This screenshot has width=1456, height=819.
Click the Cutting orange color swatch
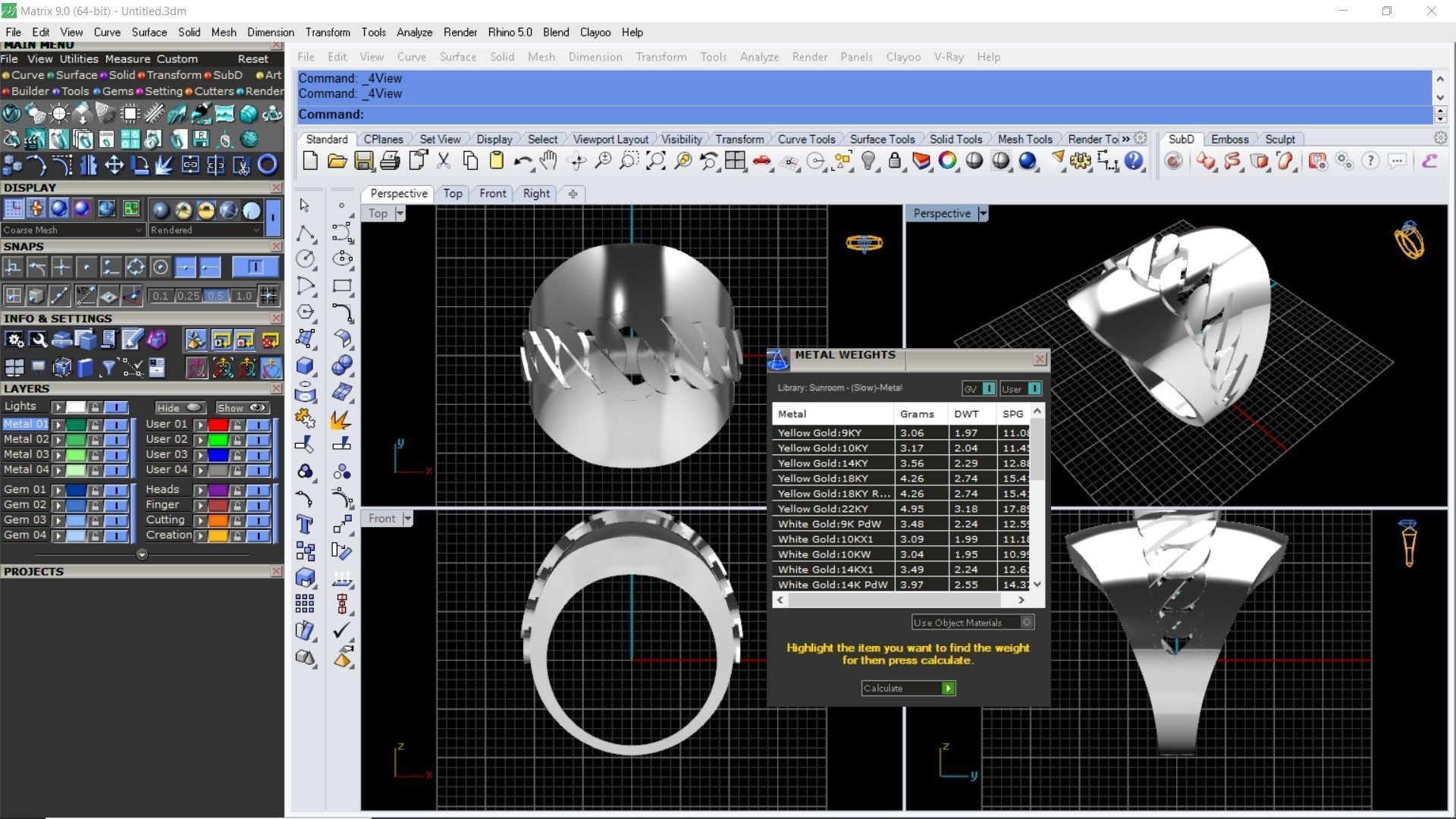coord(218,520)
